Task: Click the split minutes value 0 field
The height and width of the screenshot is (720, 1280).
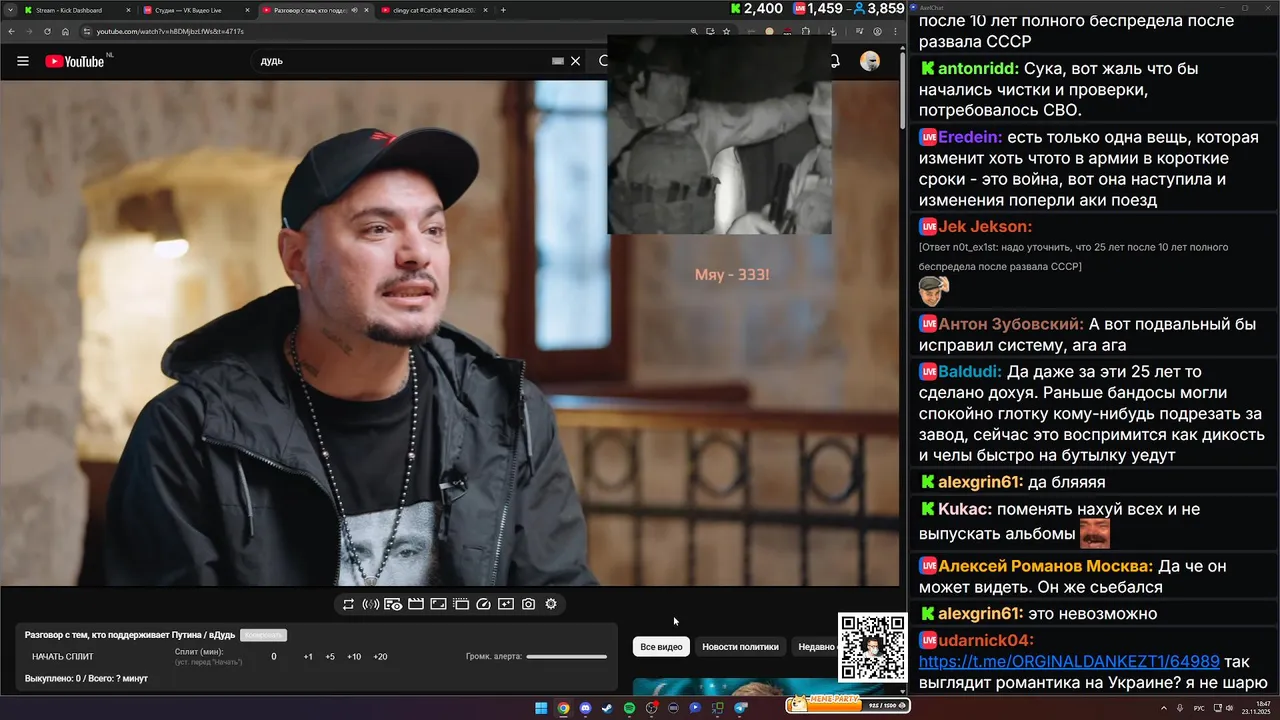Action: coord(274,657)
